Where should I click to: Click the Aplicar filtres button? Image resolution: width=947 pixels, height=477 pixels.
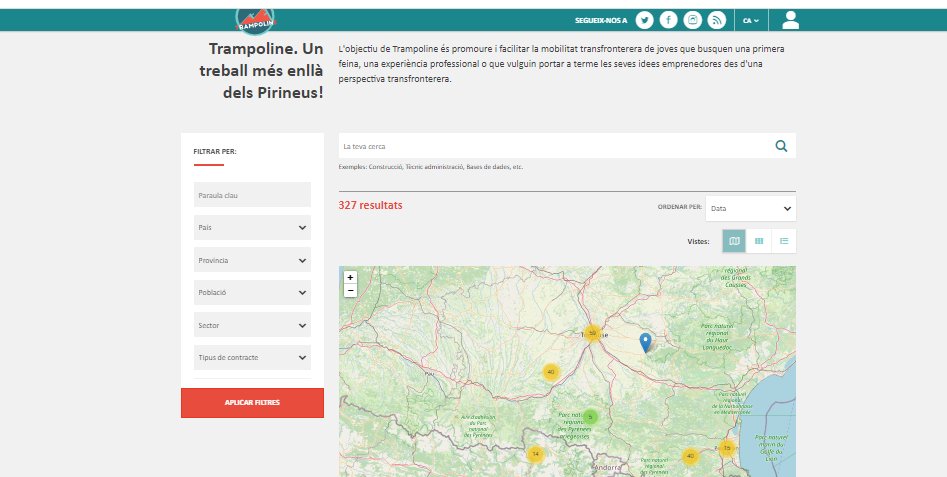[252, 403]
